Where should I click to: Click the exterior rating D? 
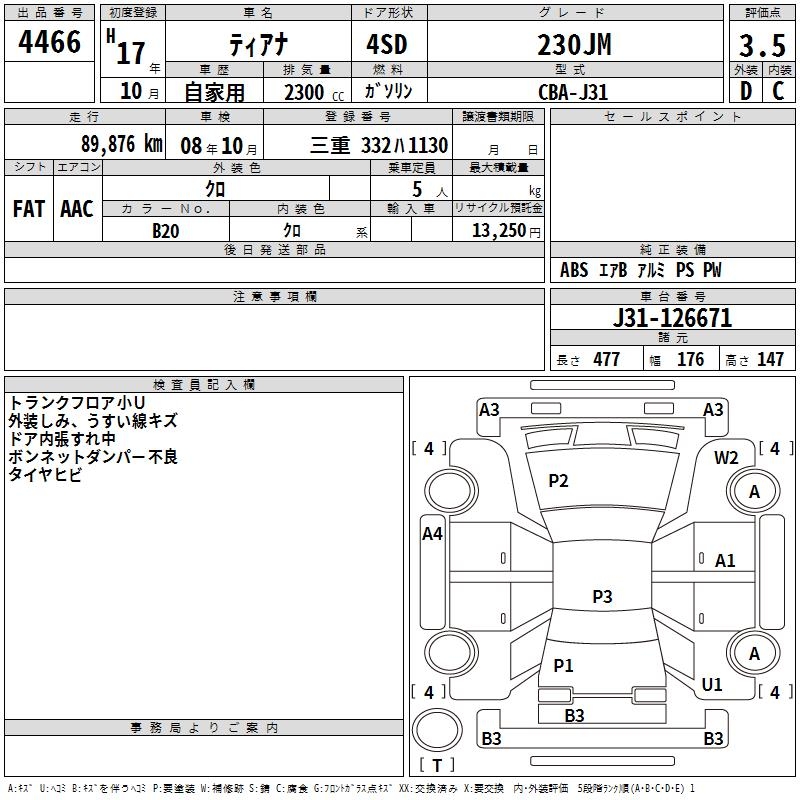pyautogui.click(x=746, y=91)
